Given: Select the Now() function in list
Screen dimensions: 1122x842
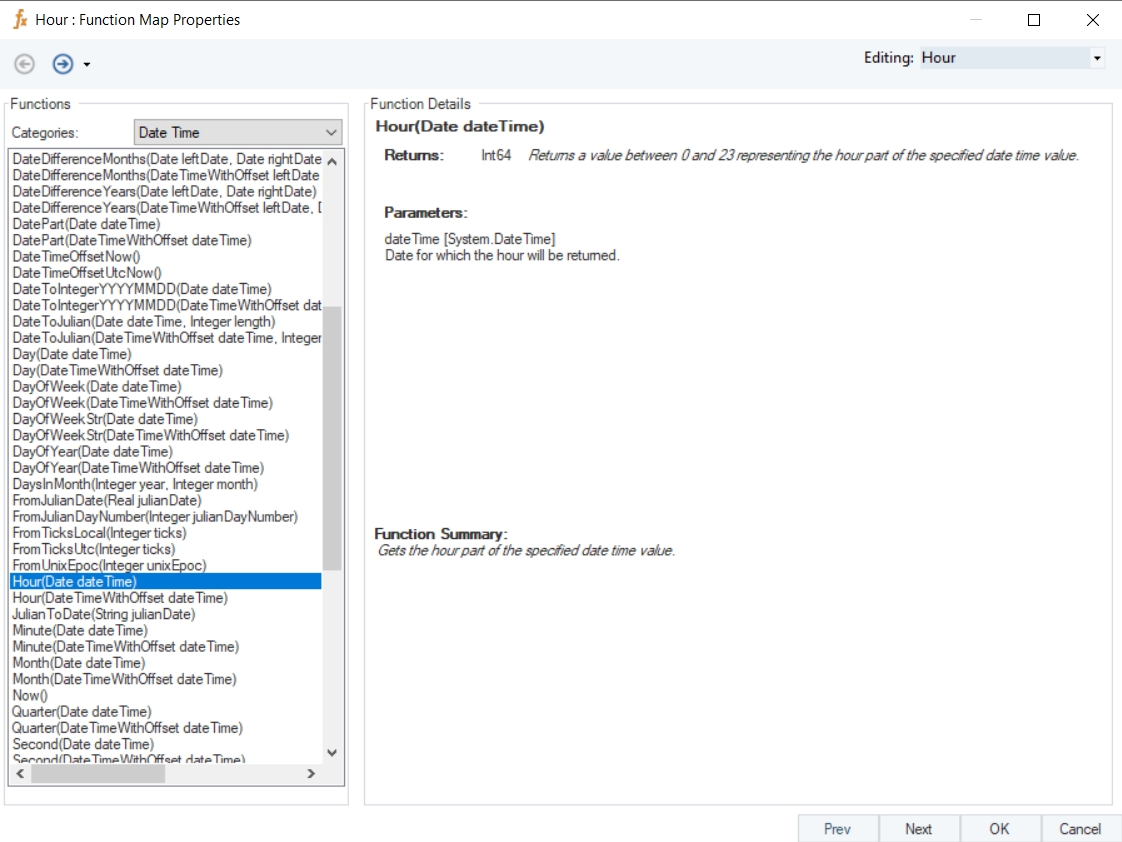Looking at the screenshot, I should pos(30,695).
